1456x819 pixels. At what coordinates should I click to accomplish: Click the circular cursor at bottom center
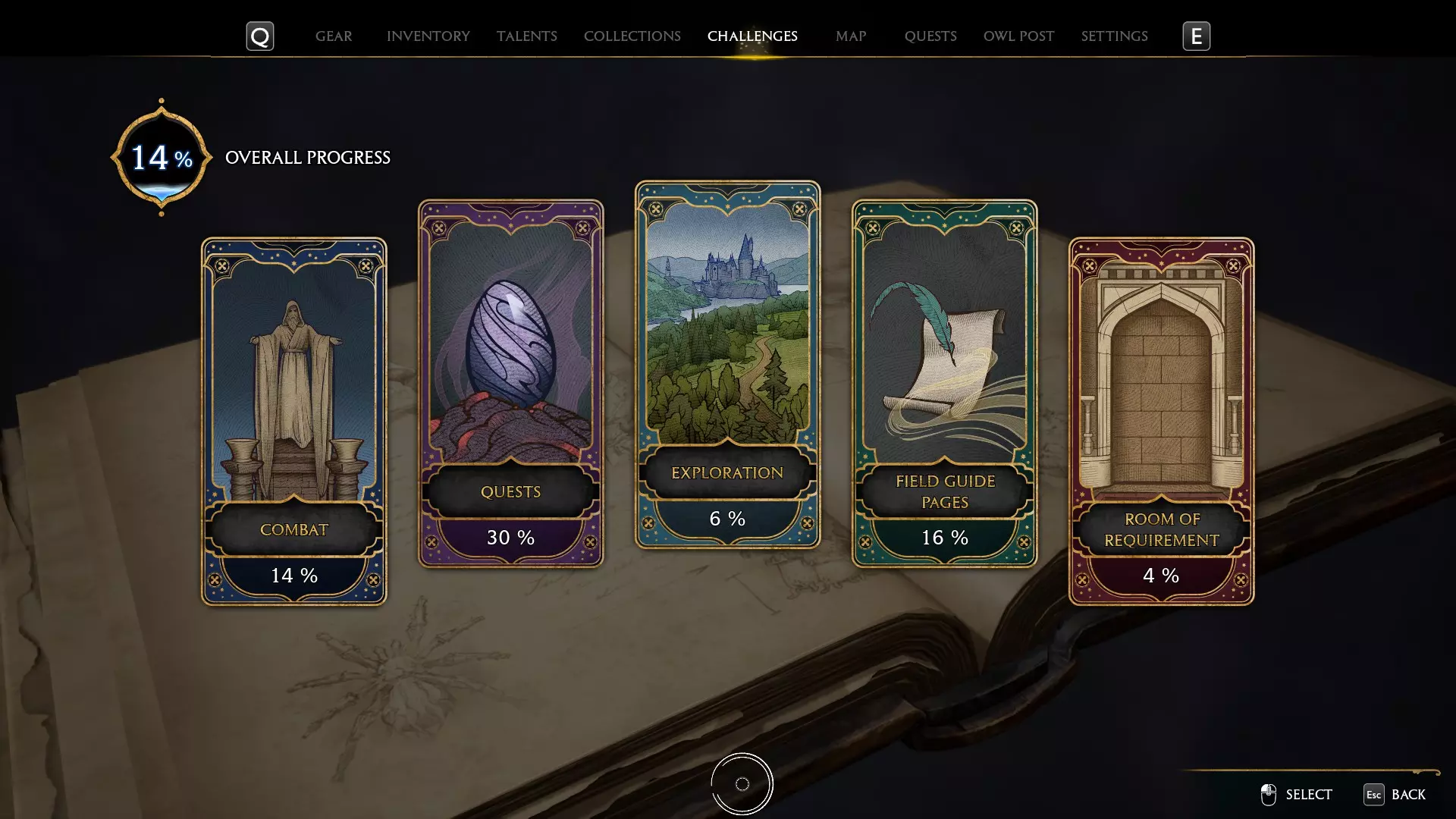coord(742,784)
